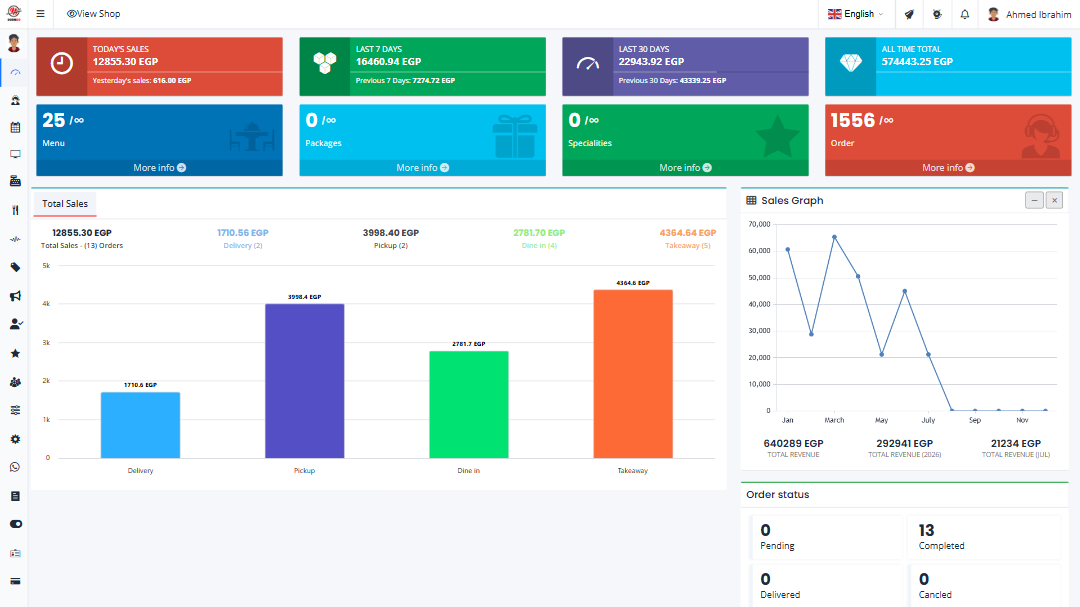Close the Sales Graph panel
This screenshot has width=1080, height=607.
coord(1055,200)
